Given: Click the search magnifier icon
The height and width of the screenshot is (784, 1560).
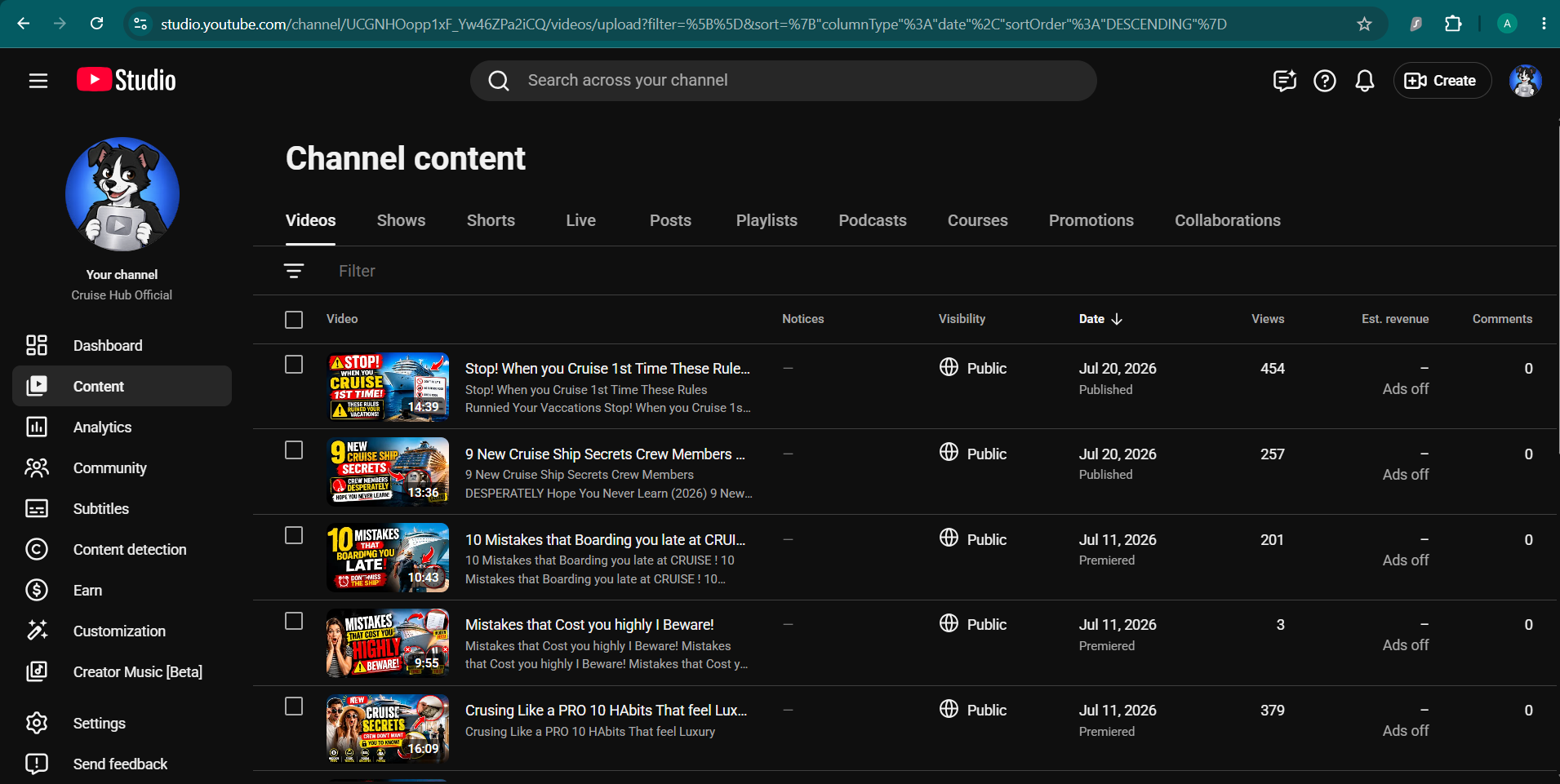Looking at the screenshot, I should 499,81.
